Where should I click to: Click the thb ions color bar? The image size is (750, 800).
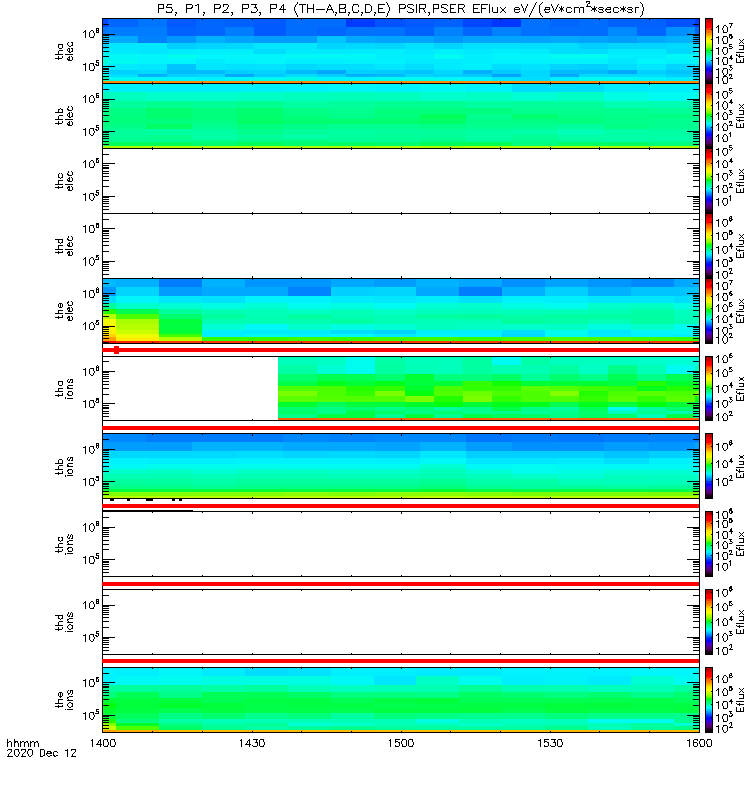(709, 466)
